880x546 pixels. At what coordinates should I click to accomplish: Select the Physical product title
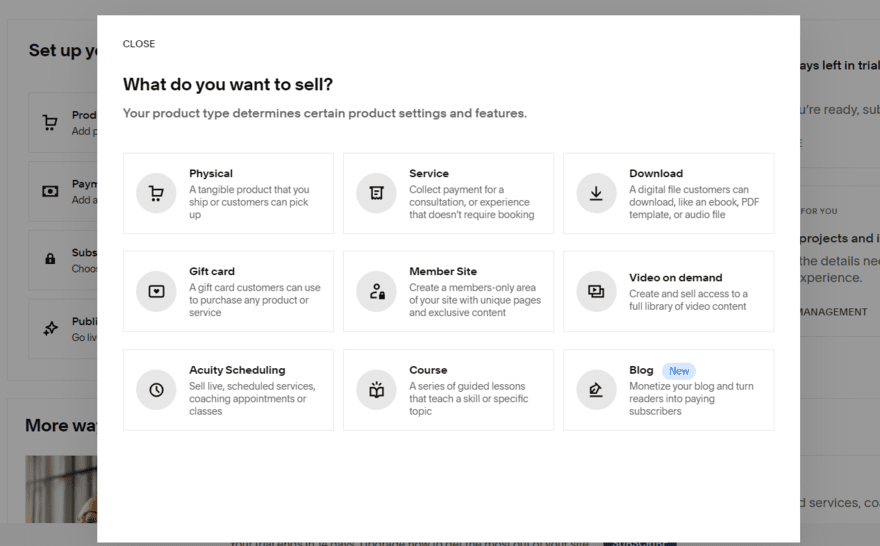[211, 173]
